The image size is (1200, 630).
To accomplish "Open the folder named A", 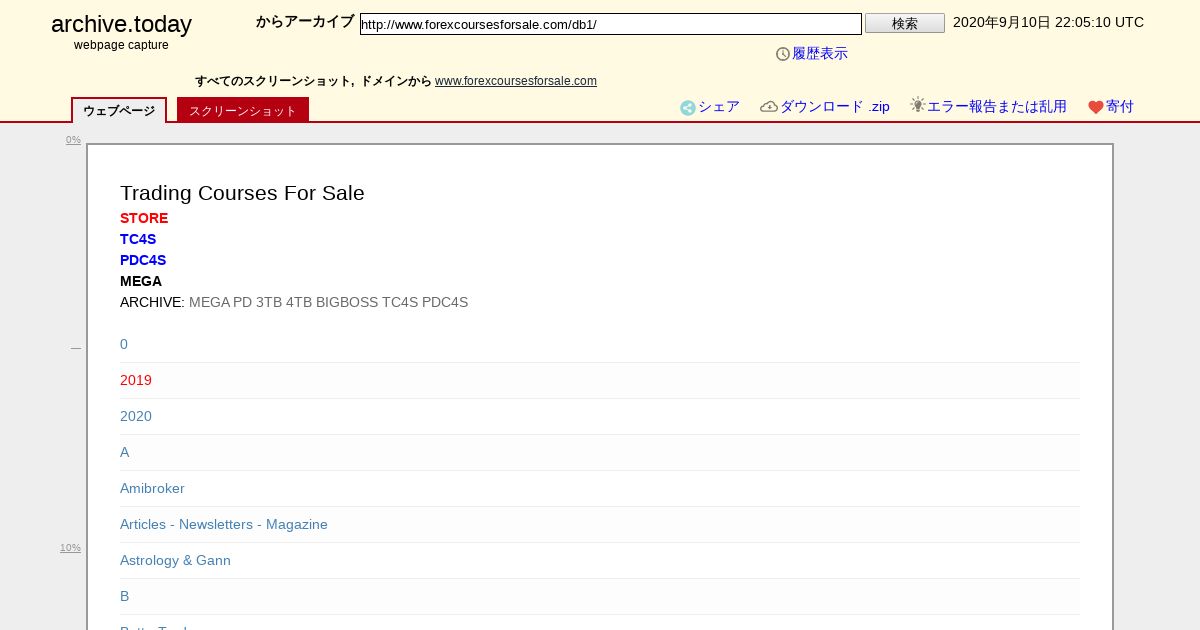I will pyautogui.click(x=125, y=452).
